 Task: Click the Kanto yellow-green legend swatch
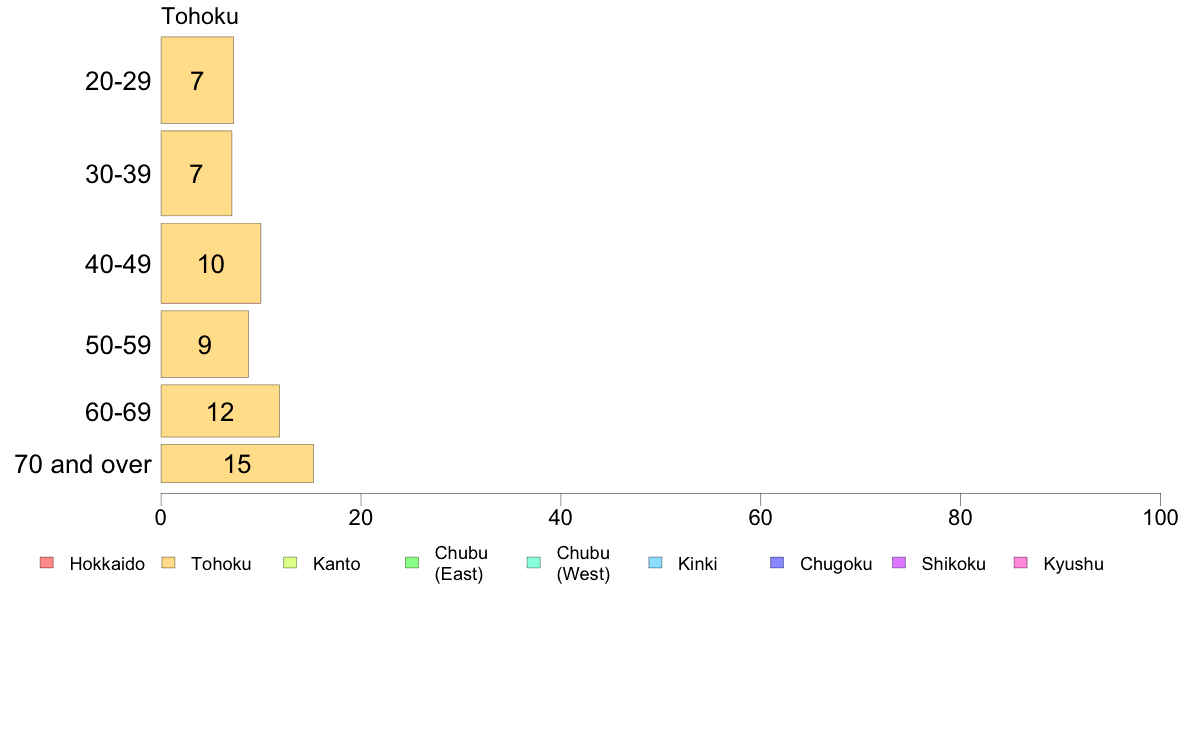click(x=290, y=562)
